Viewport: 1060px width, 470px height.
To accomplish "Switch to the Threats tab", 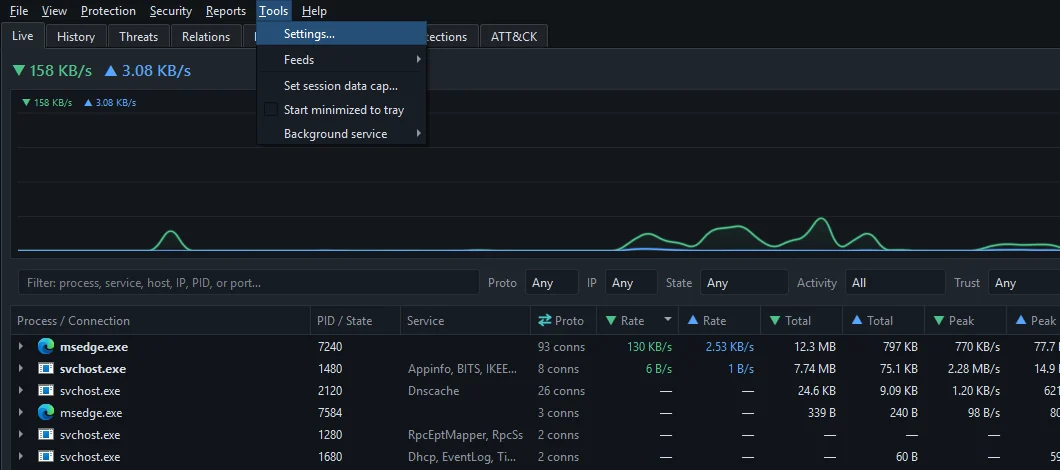I will 139,37.
